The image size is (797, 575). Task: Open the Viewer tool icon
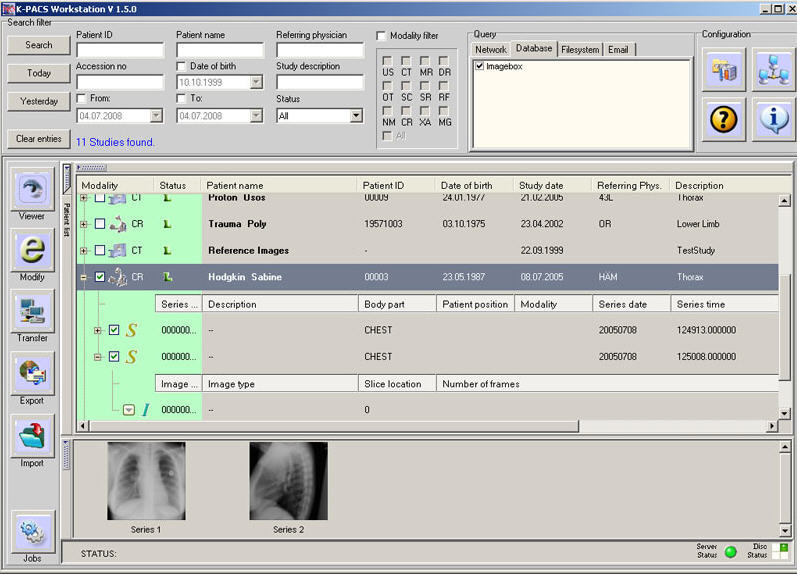(x=32, y=189)
